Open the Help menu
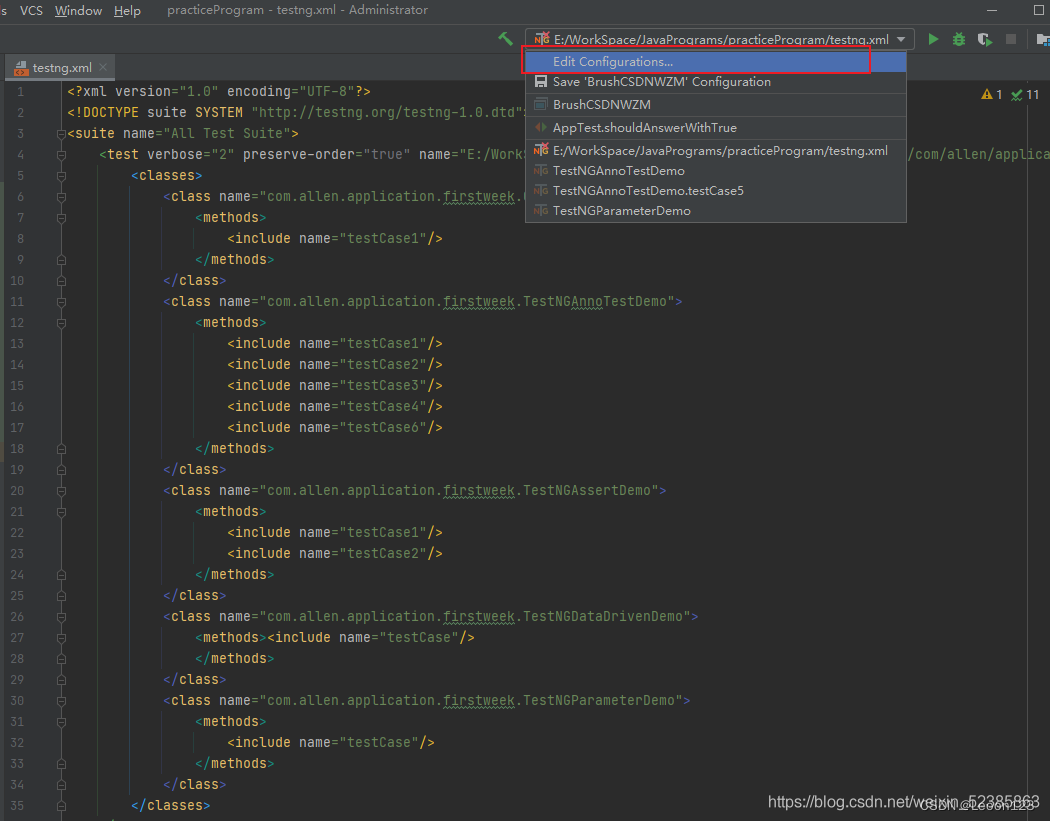Image resolution: width=1050 pixels, height=821 pixels. pos(127,10)
